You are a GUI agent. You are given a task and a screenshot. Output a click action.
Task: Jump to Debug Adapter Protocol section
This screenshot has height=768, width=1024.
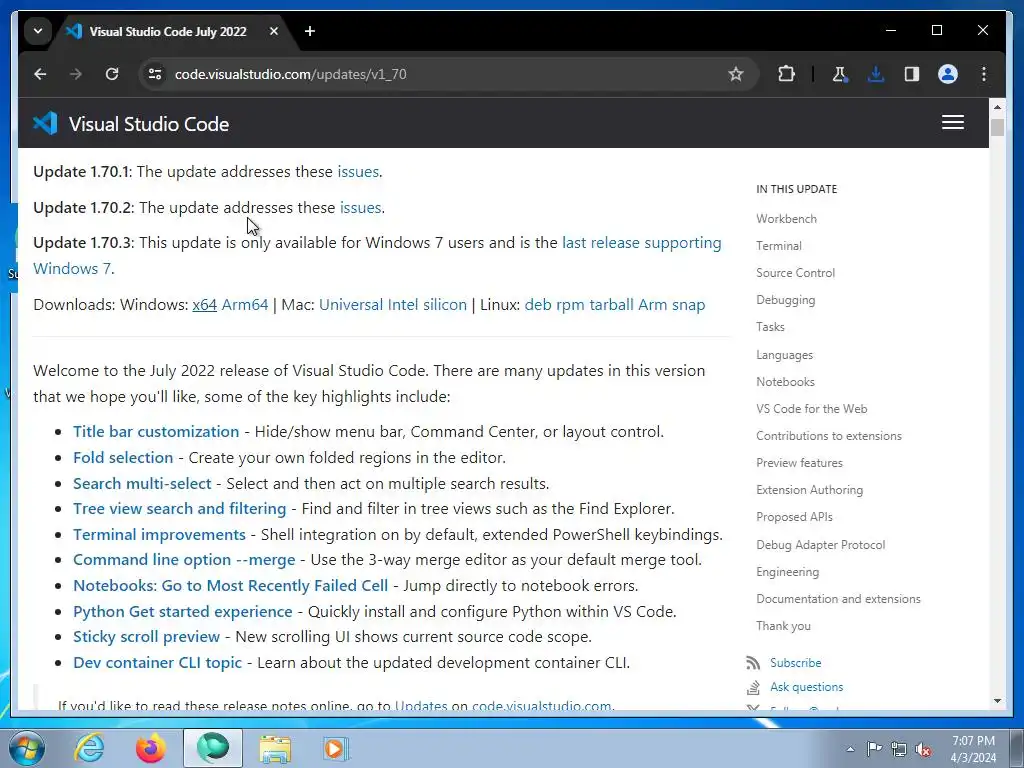(820, 545)
